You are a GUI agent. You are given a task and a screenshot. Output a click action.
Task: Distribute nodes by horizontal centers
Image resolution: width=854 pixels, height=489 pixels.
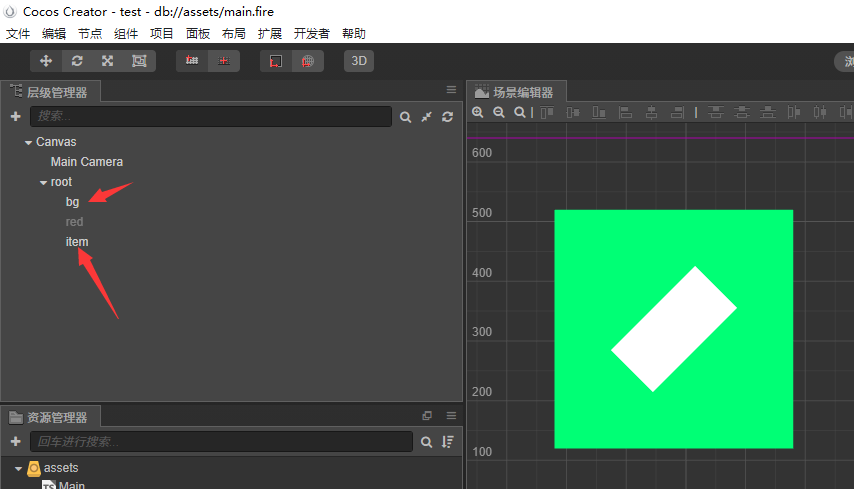pos(820,112)
